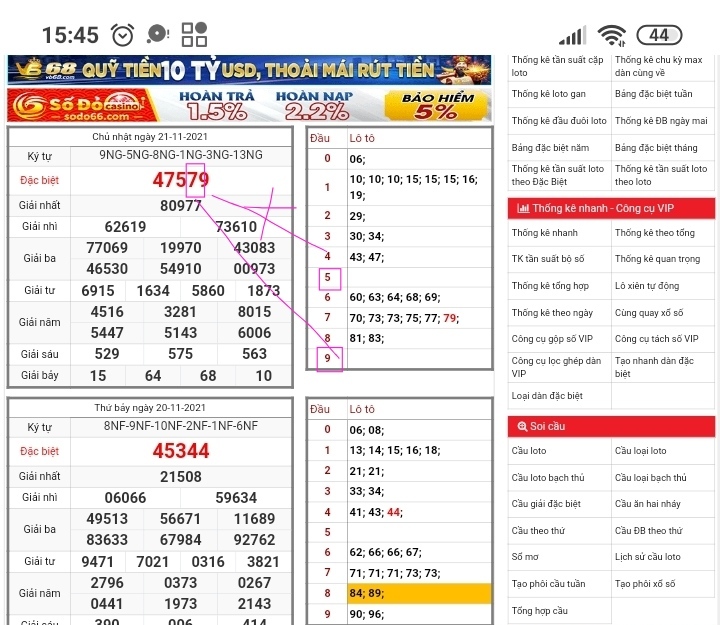Tap the cellular signal strength icon
This screenshot has width=720, height=625.
pyautogui.click(x=572, y=36)
